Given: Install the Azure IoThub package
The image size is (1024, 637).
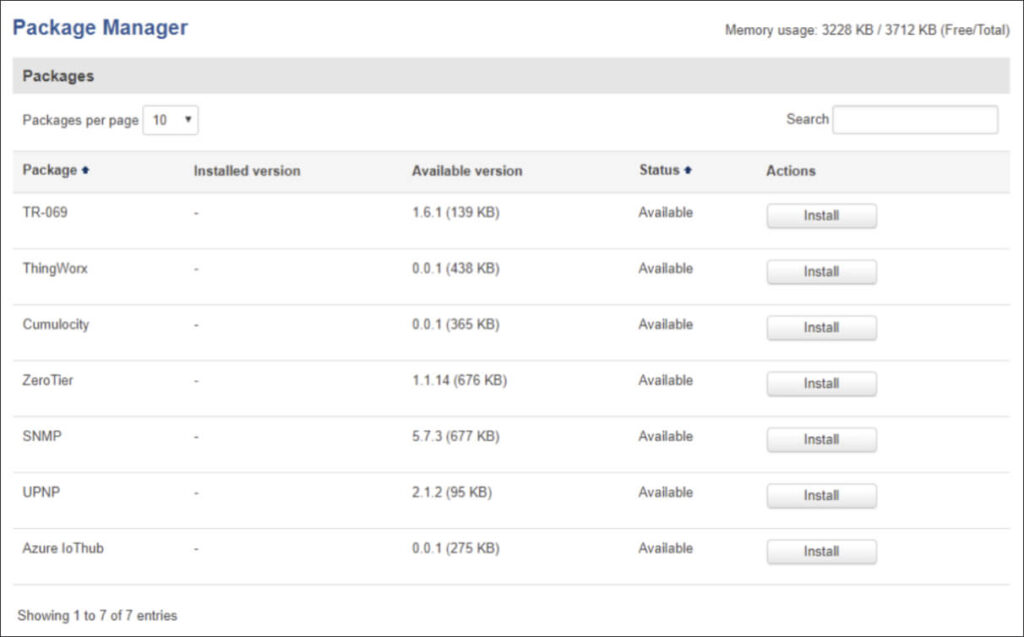Looking at the screenshot, I should [x=820, y=551].
